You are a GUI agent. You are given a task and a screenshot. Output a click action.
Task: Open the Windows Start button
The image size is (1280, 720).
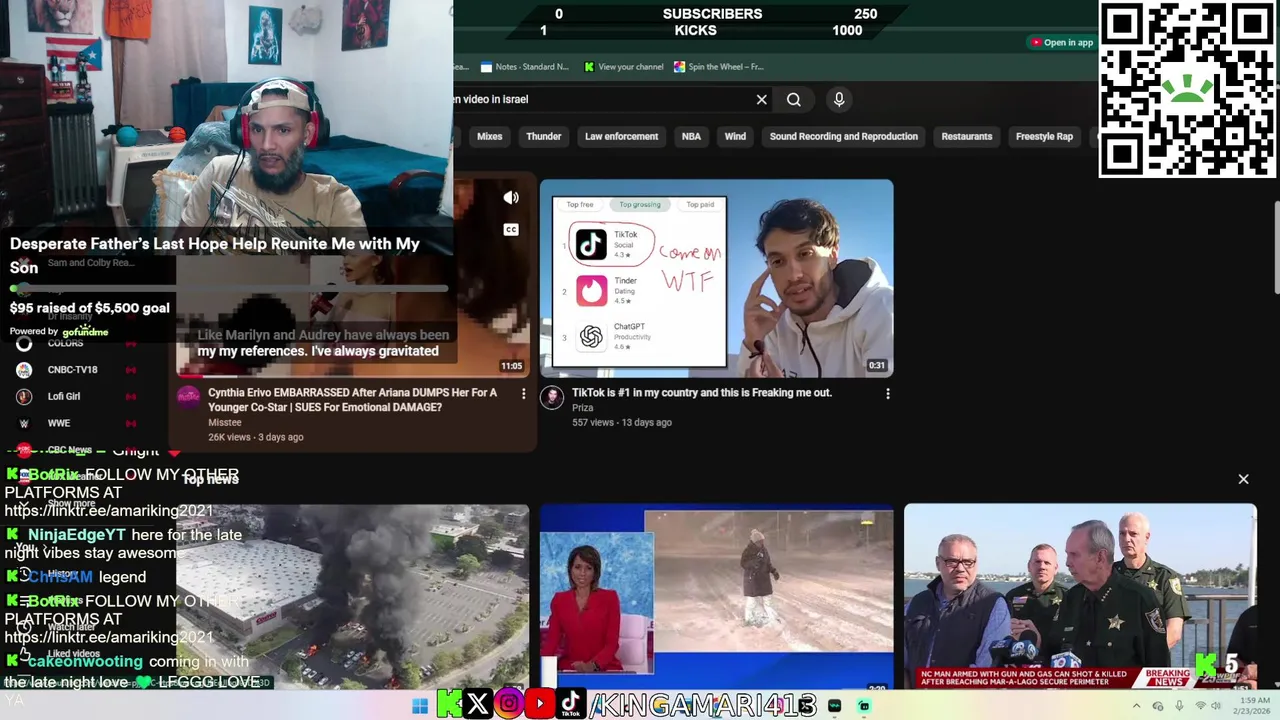click(420, 706)
